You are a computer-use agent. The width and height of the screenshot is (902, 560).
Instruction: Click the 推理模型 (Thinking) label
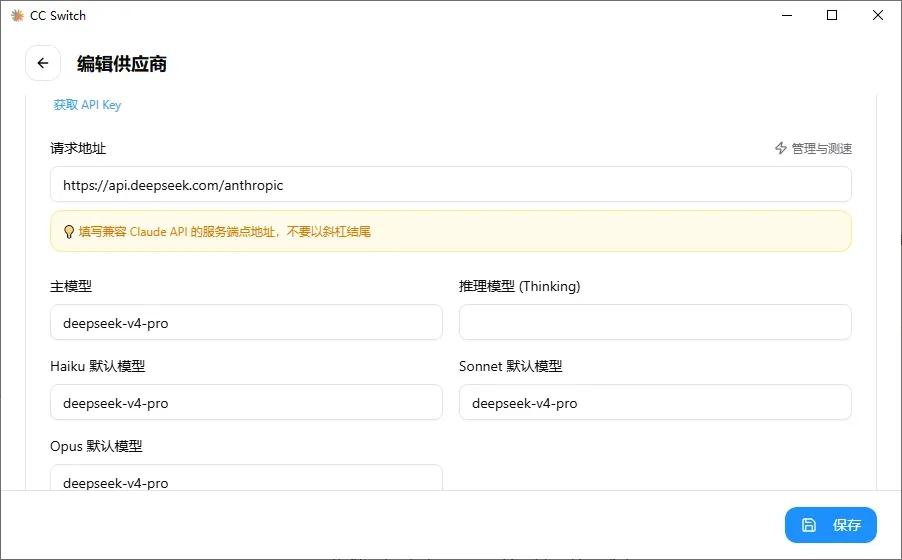click(x=519, y=286)
